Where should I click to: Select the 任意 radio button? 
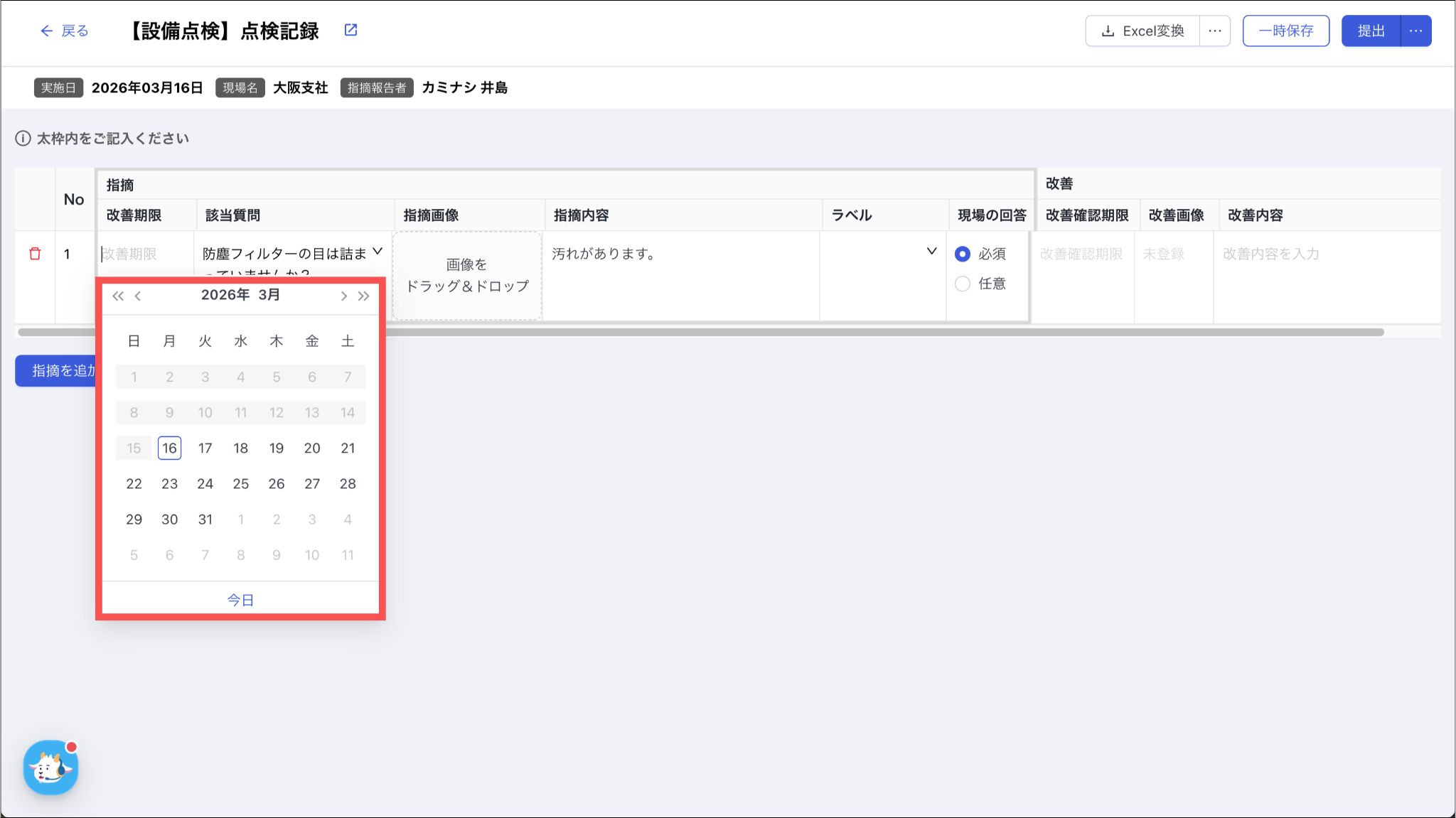click(963, 284)
